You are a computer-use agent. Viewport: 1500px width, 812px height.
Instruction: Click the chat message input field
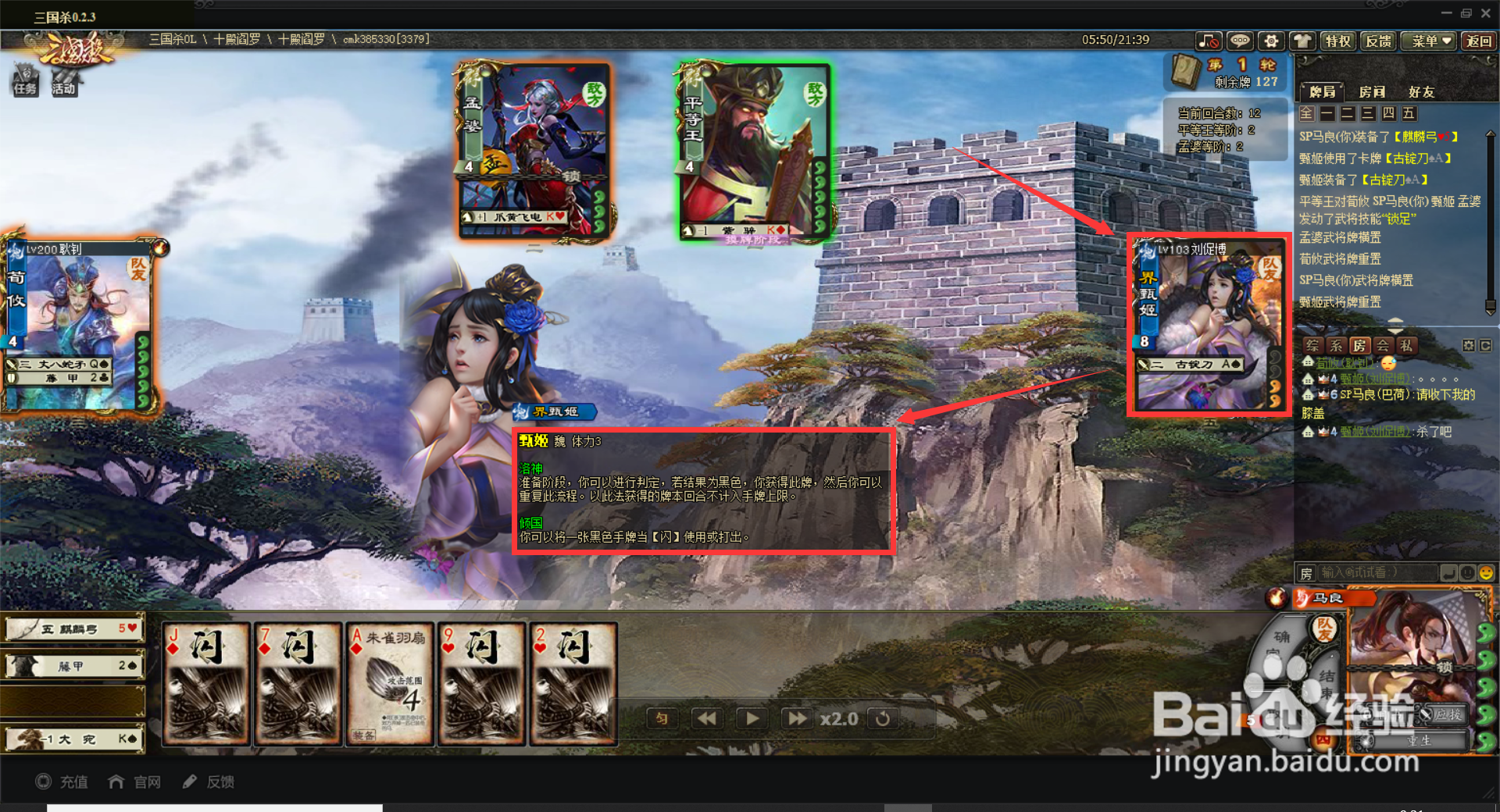click(1378, 572)
